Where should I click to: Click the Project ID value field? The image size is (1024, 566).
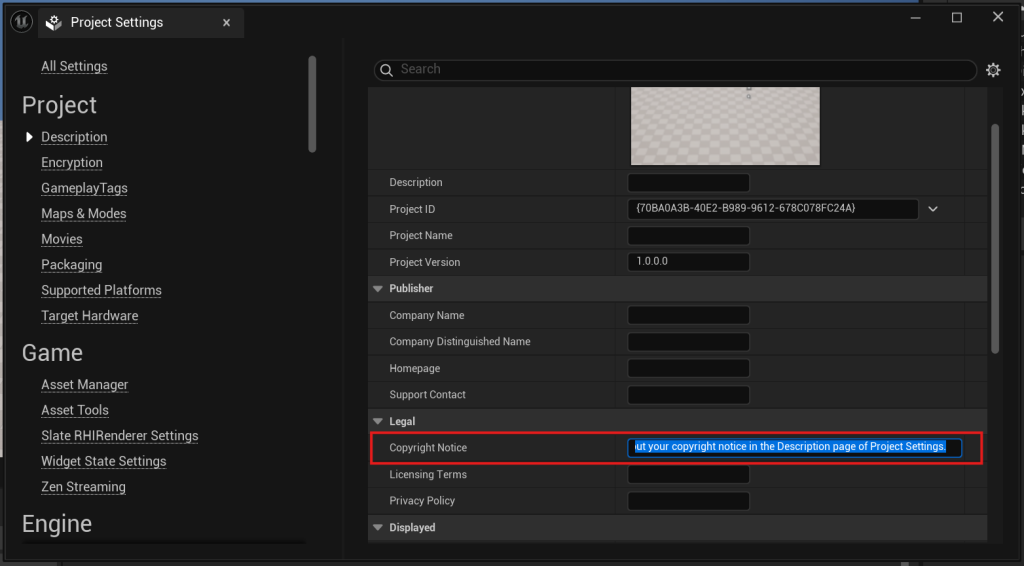[773, 209]
